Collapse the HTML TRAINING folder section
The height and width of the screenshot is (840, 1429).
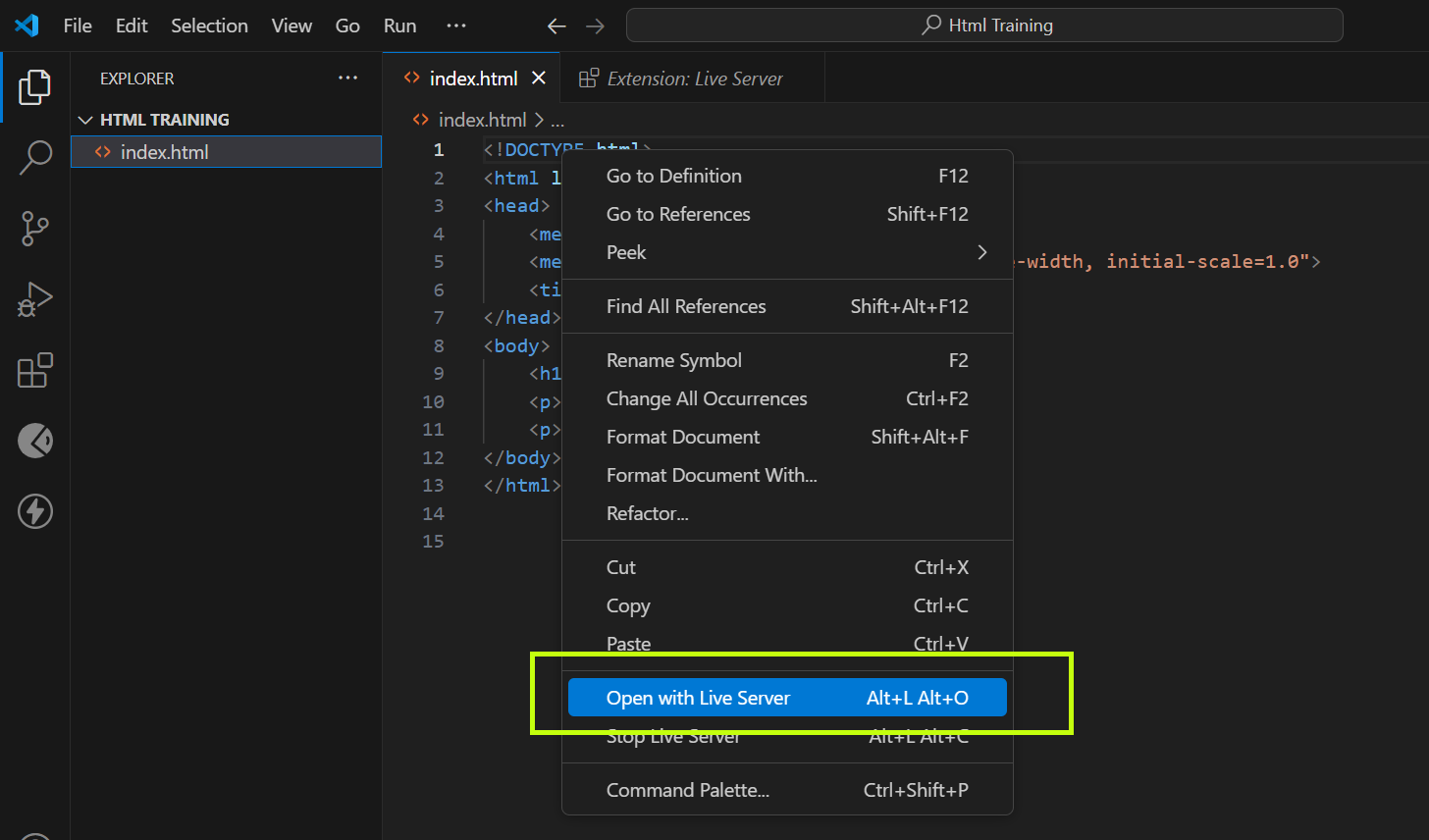pos(86,120)
